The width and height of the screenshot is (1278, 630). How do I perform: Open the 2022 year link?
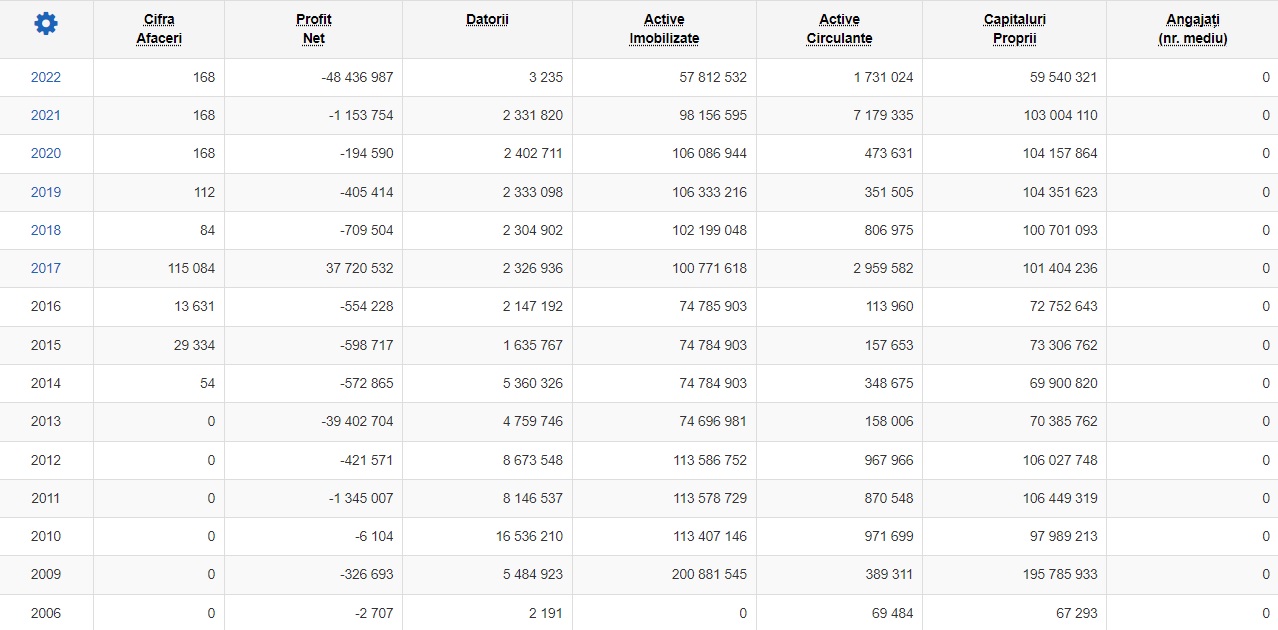pyautogui.click(x=46, y=77)
